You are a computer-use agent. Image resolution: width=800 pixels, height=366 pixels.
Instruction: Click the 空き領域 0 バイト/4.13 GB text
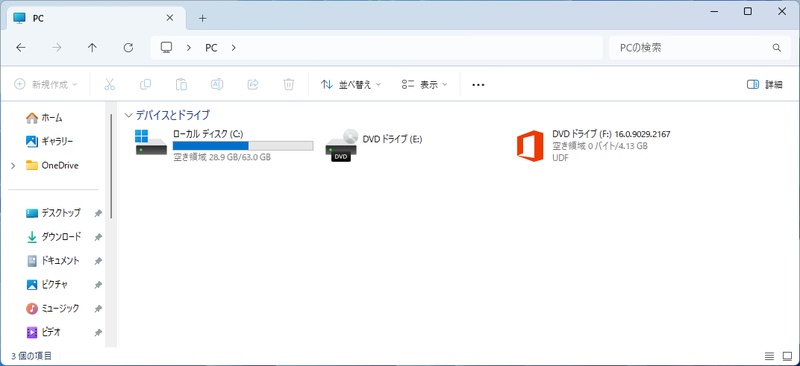[600, 146]
